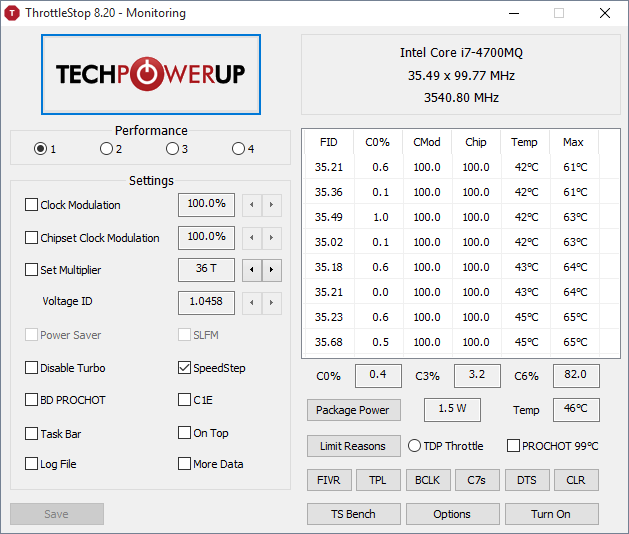This screenshot has width=629, height=534.
Task: Click the Intel Core i7-4700MQ text
Action: tap(461, 53)
